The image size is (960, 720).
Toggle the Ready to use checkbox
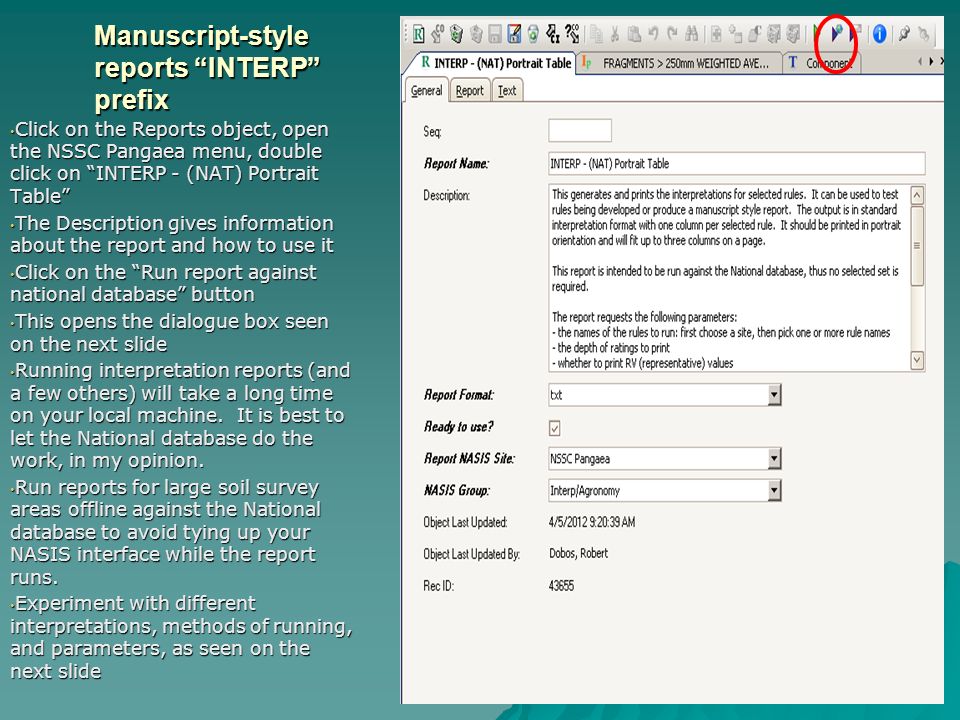555,428
